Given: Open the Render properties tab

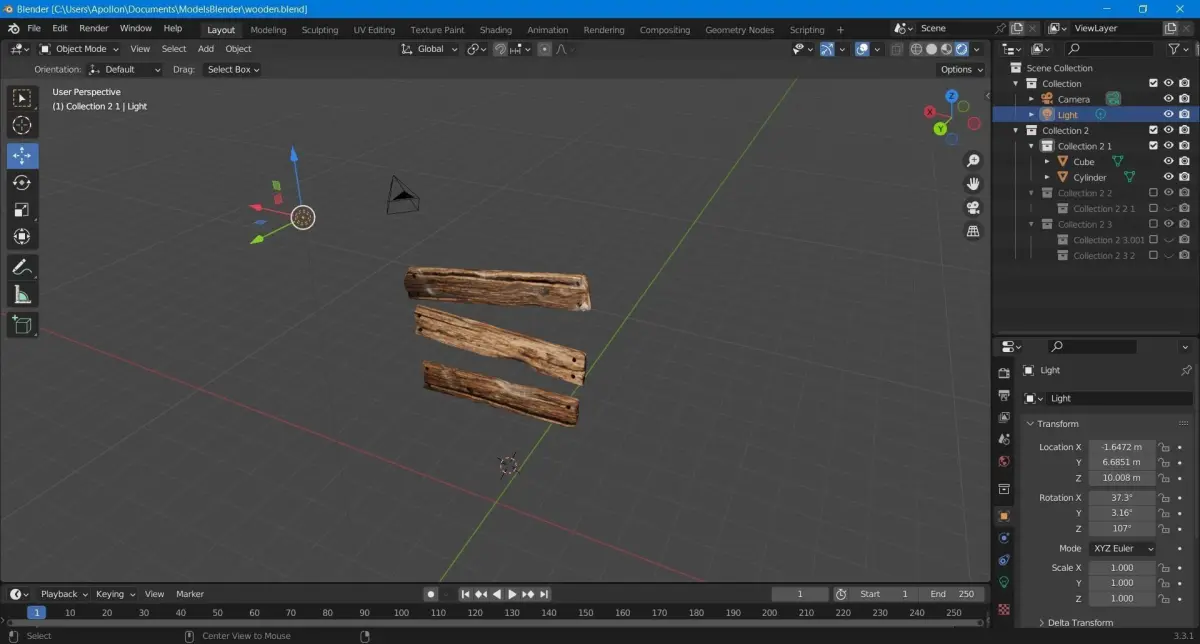Looking at the screenshot, I should tap(1004, 373).
